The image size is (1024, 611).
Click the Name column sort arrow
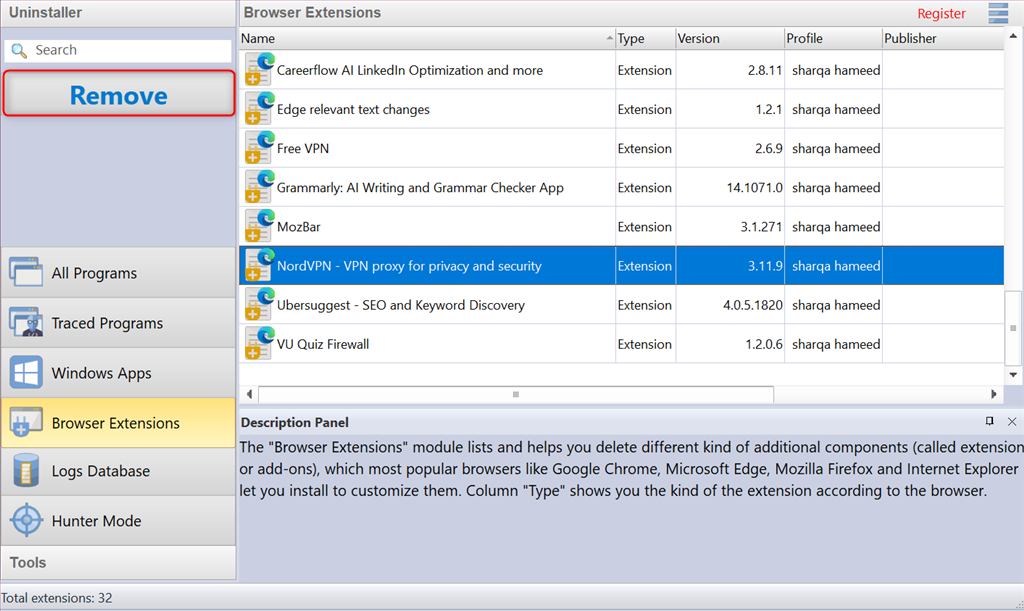click(609, 38)
